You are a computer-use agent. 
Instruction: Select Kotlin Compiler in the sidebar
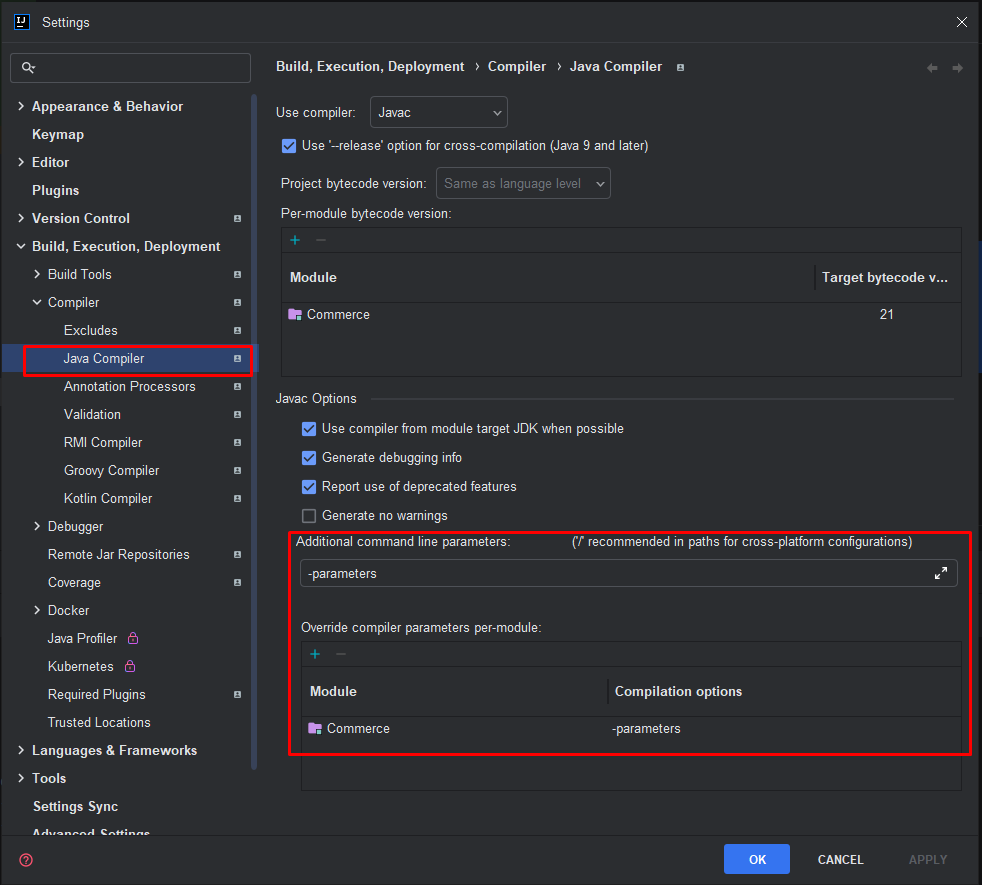coord(107,498)
